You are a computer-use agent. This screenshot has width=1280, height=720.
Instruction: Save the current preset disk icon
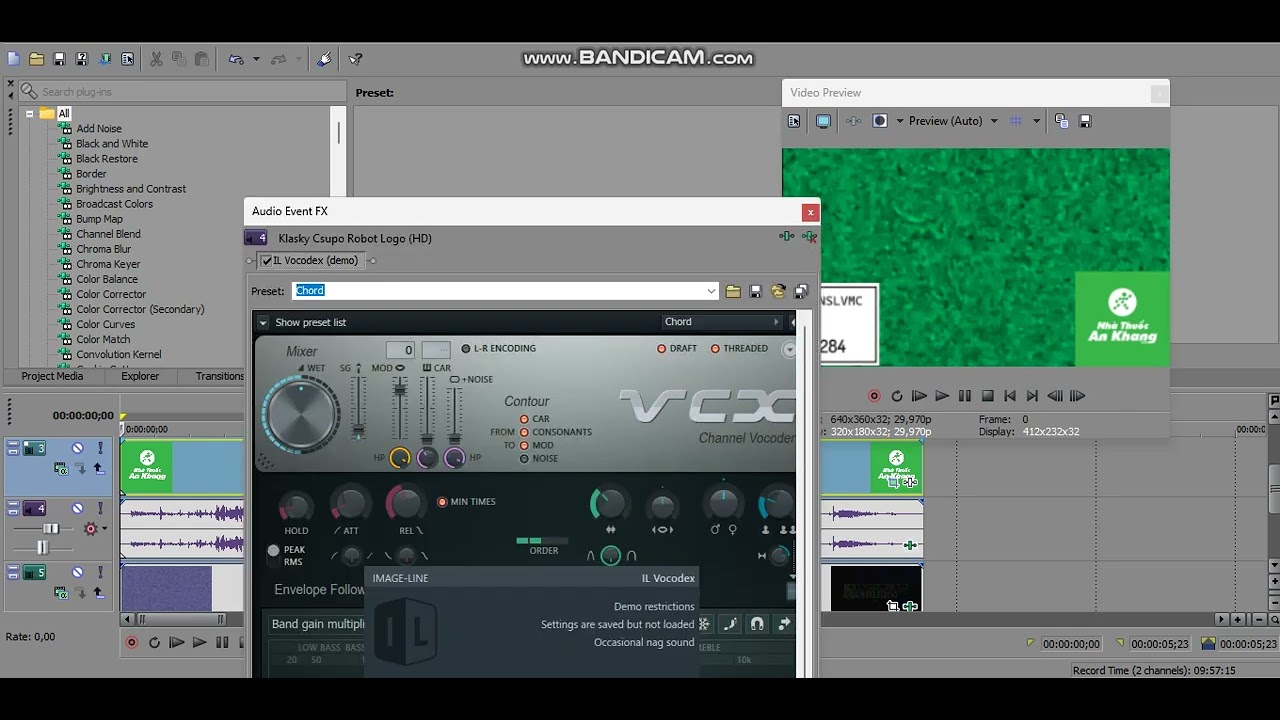[756, 291]
